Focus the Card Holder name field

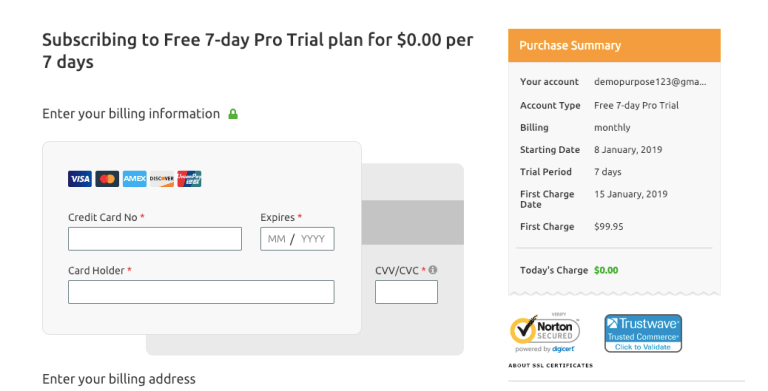tap(201, 292)
